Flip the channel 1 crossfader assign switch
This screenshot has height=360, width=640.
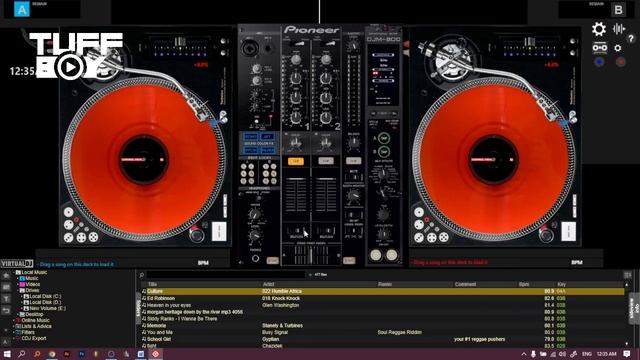click(x=296, y=231)
